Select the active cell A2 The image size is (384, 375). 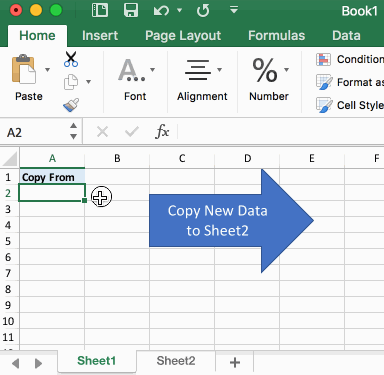pyautogui.click(x=52, y=193)
